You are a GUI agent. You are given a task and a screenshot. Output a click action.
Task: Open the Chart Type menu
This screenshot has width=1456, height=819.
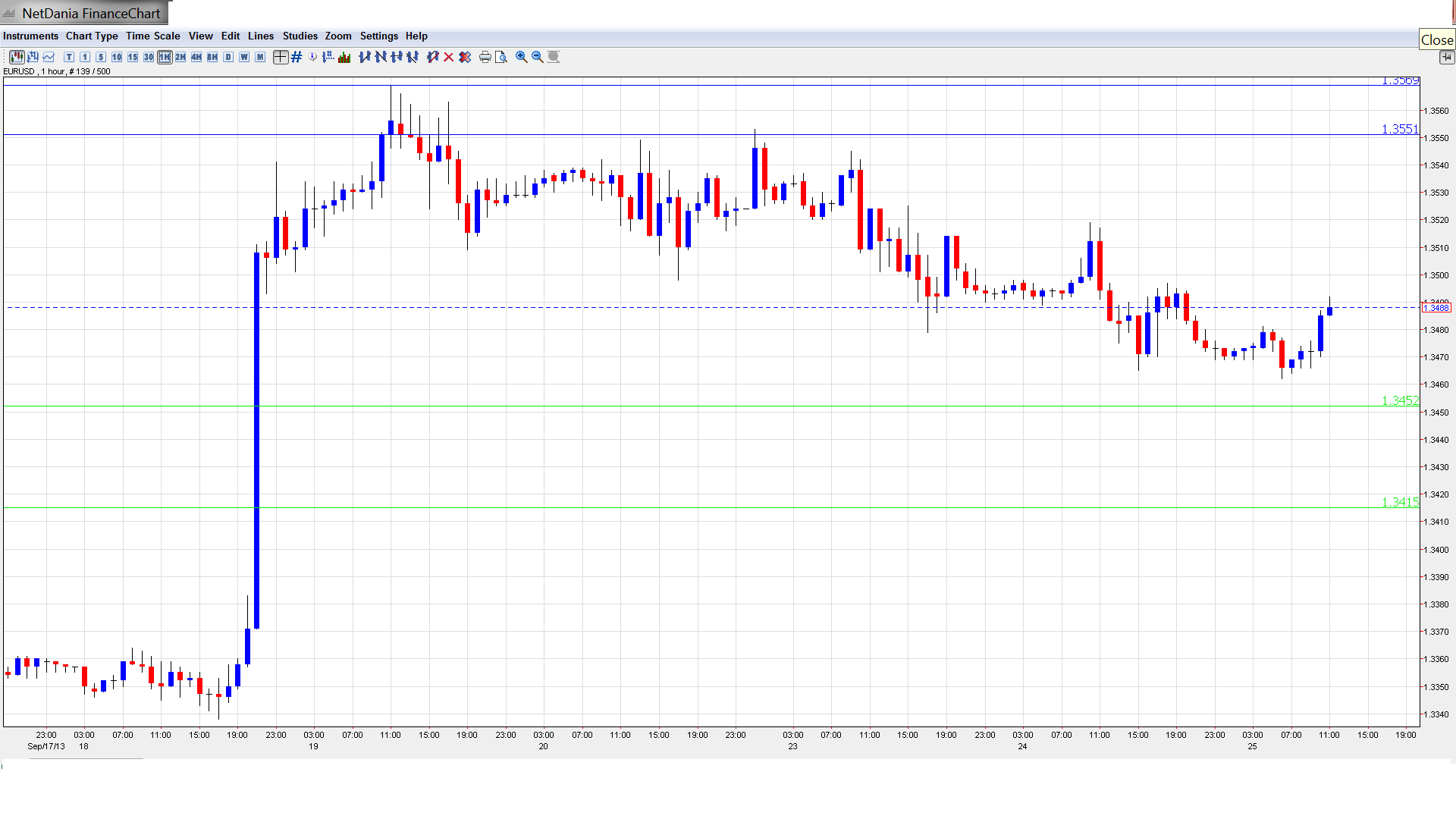pos(92,36)
